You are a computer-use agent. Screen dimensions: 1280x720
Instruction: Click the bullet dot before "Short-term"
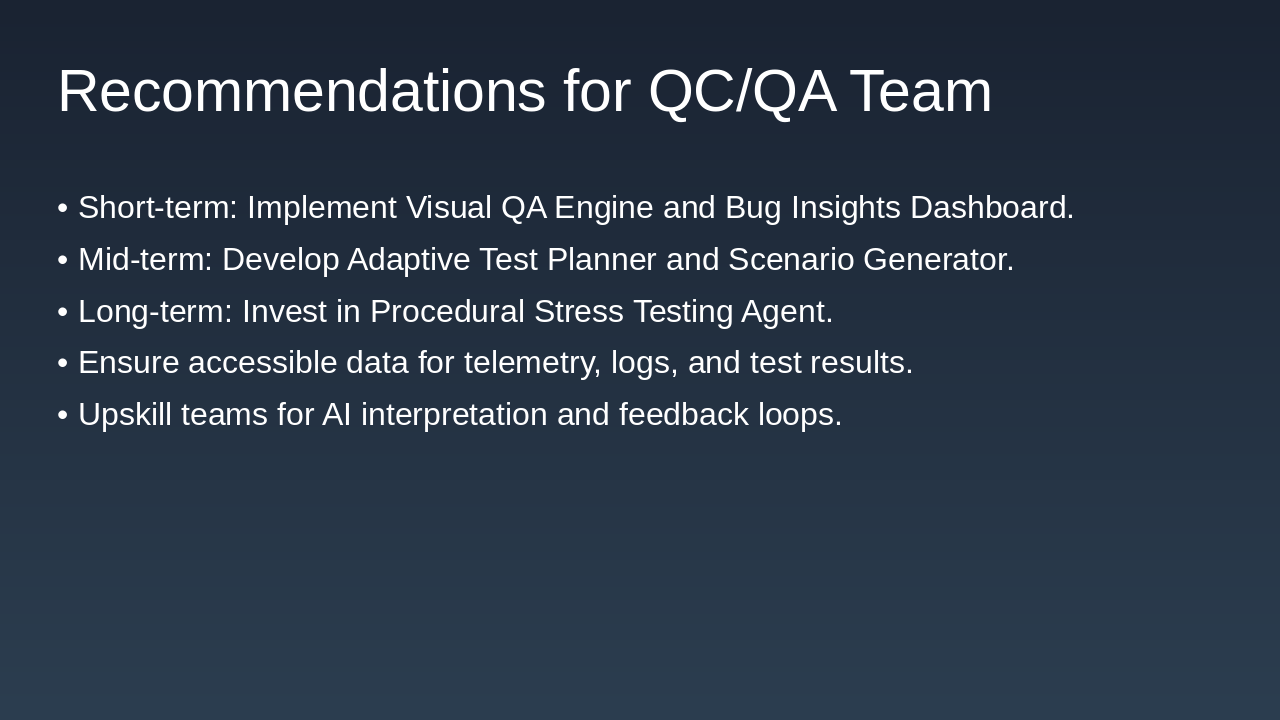(63, 208)
